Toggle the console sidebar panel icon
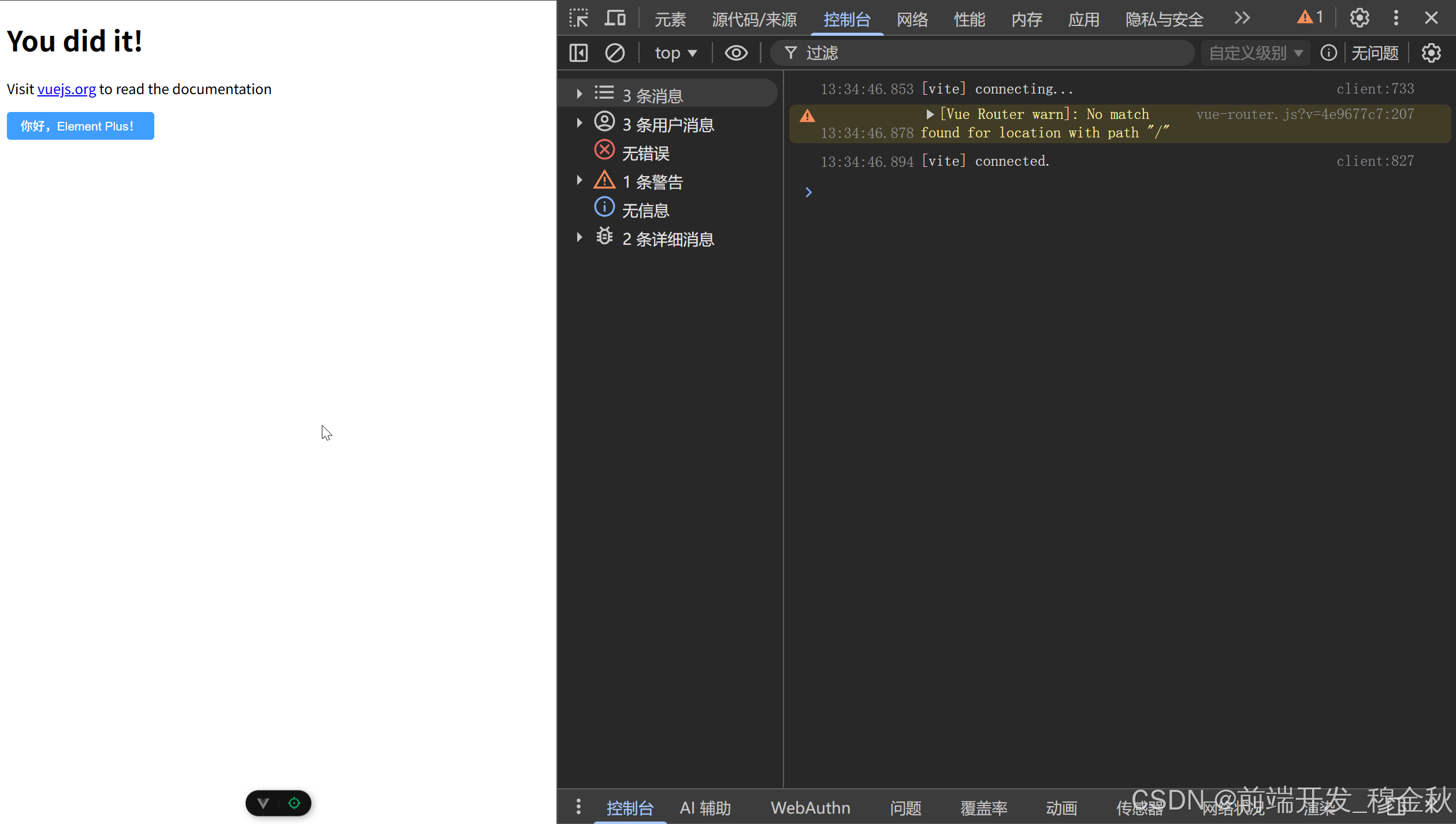Image resolution: width=1456 pixels, height=824 pixels. (578, 53)
